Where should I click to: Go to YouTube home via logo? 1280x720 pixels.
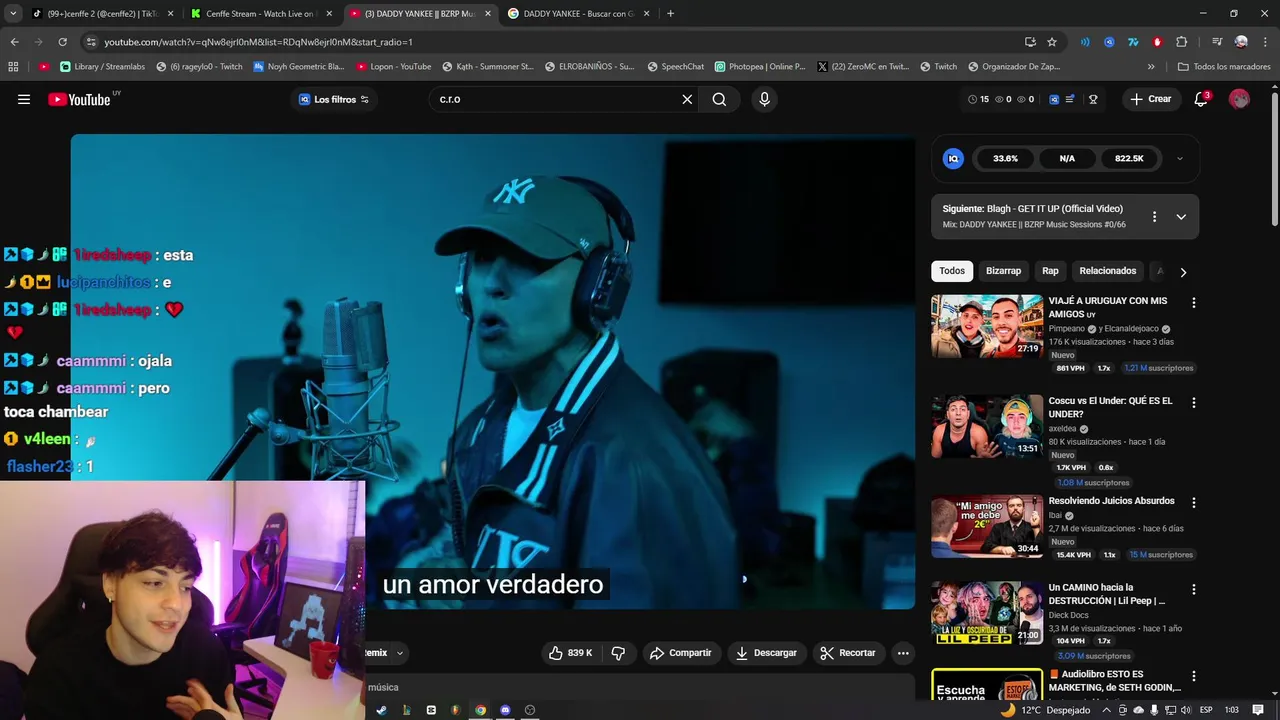pos(79,99)
